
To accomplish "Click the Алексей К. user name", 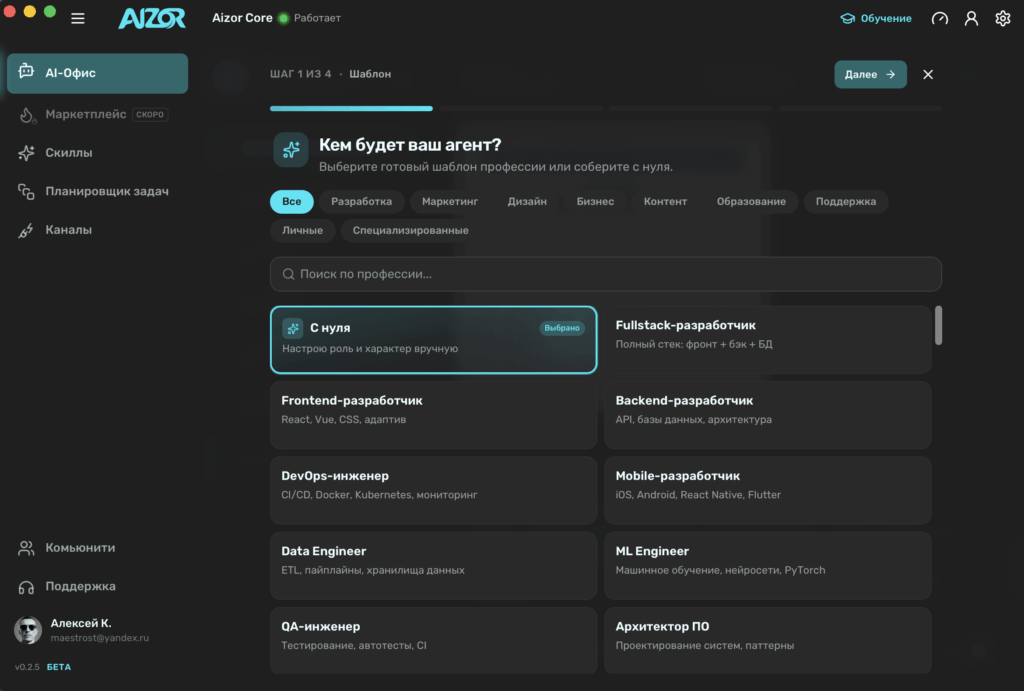I will [81, 623].
